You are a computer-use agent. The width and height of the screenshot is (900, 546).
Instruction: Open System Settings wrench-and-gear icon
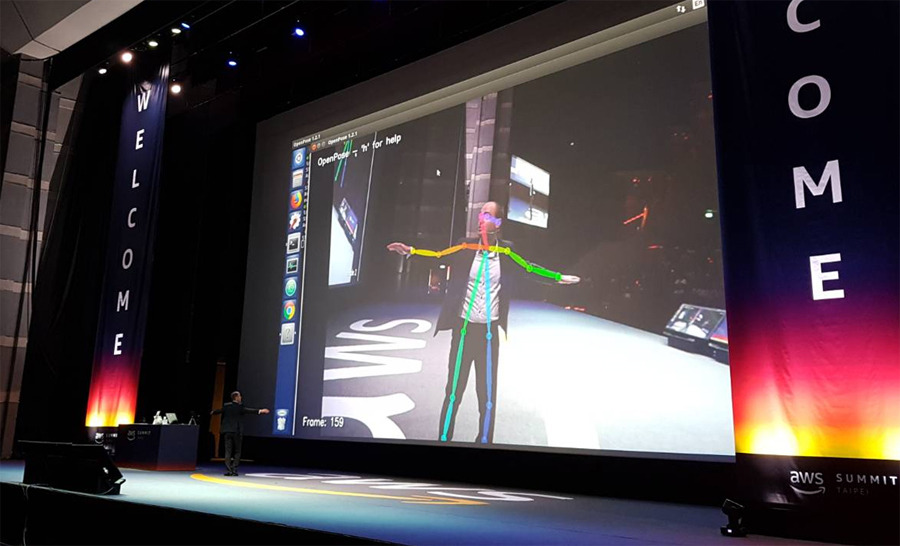click(295, 221)
